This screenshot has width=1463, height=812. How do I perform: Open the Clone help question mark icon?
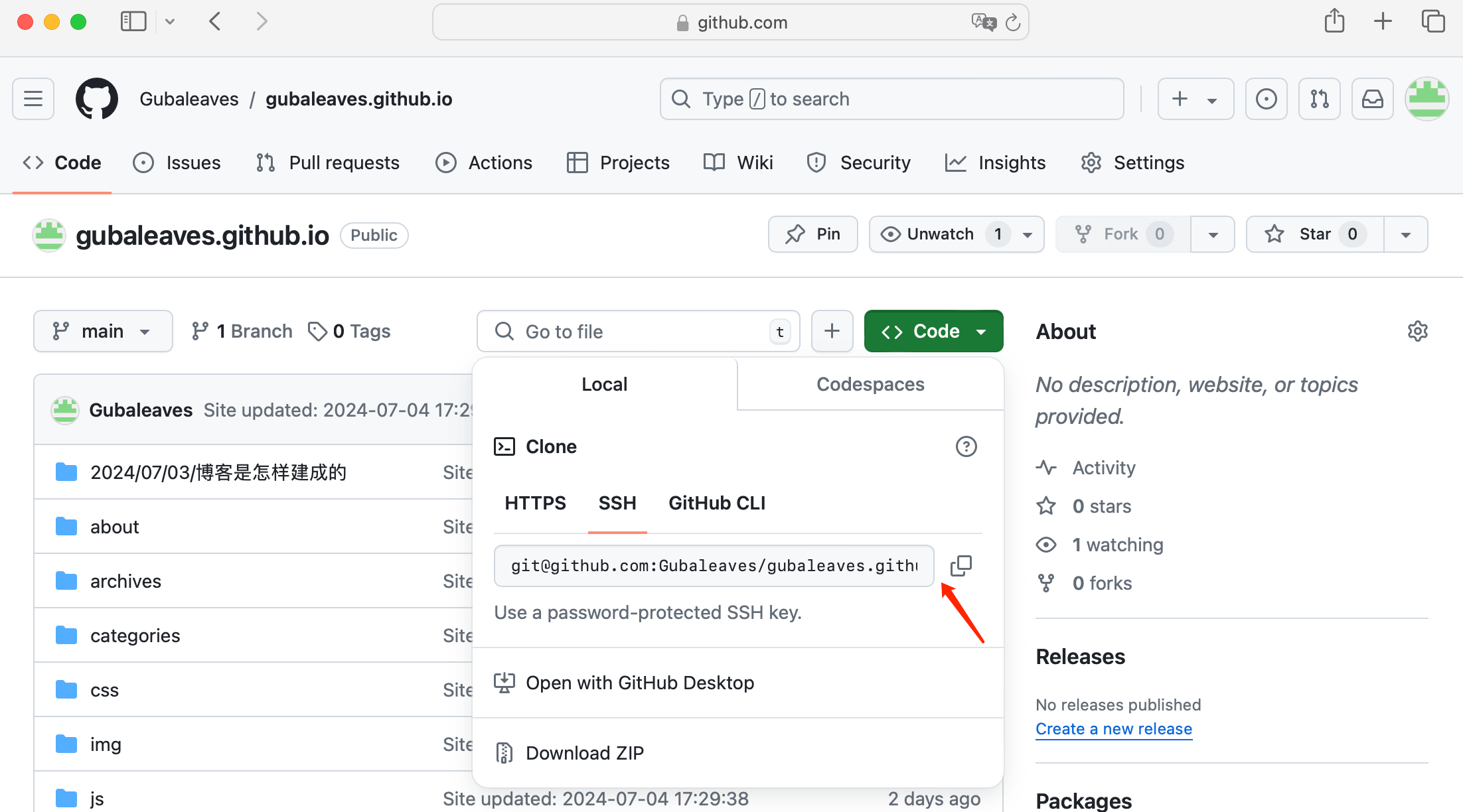(966, 446)
